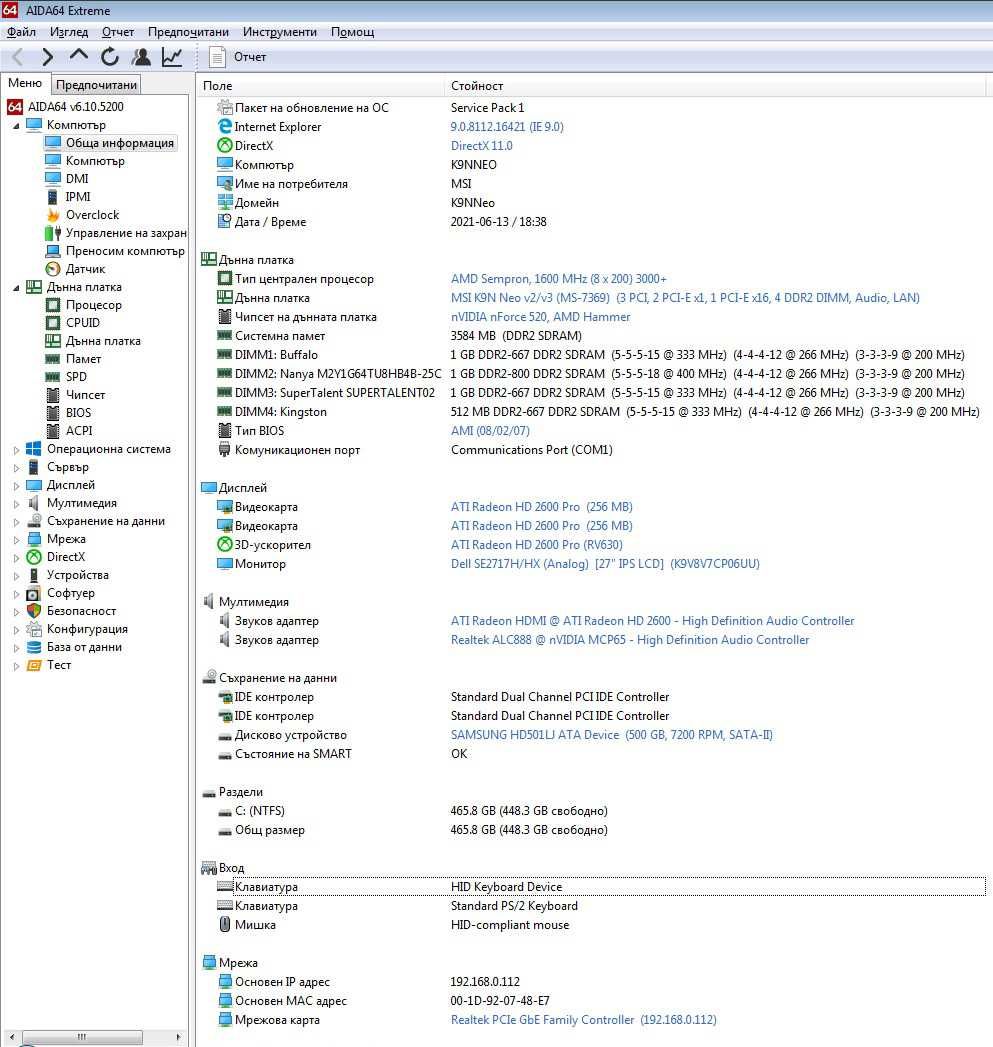
Task: Click sidebar scrollbar right arrow
Action: 178,1037
